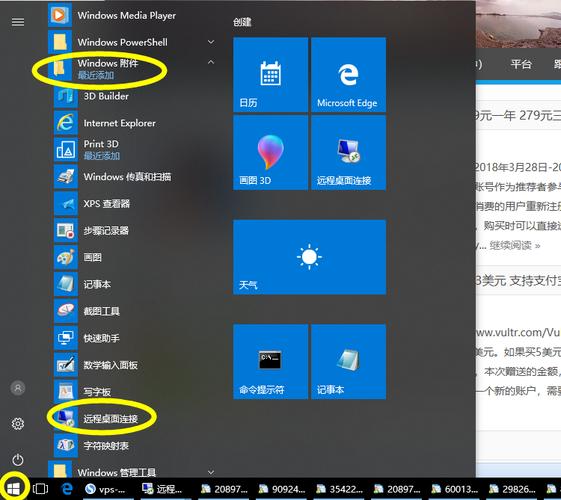Open 数学输入面板
561x500 pixels.
[136, 365]
